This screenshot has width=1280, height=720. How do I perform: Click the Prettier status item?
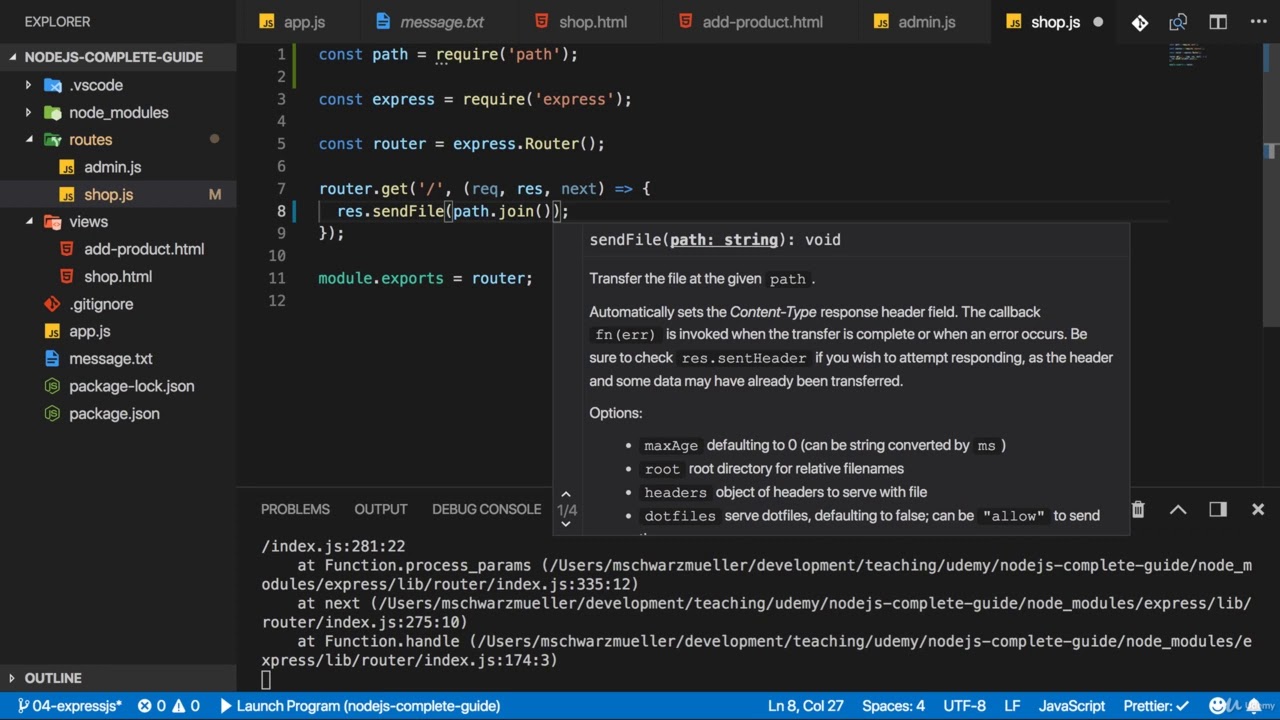[x=1156, y=706]
